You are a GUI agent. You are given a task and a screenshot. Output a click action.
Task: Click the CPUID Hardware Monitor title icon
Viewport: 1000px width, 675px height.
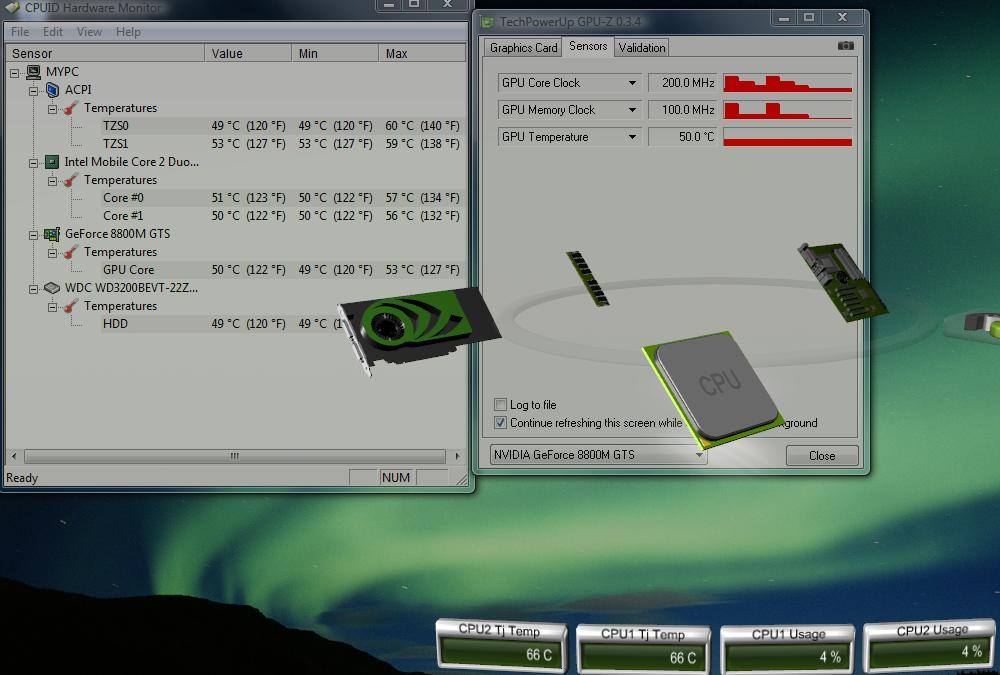pos(12,8)
